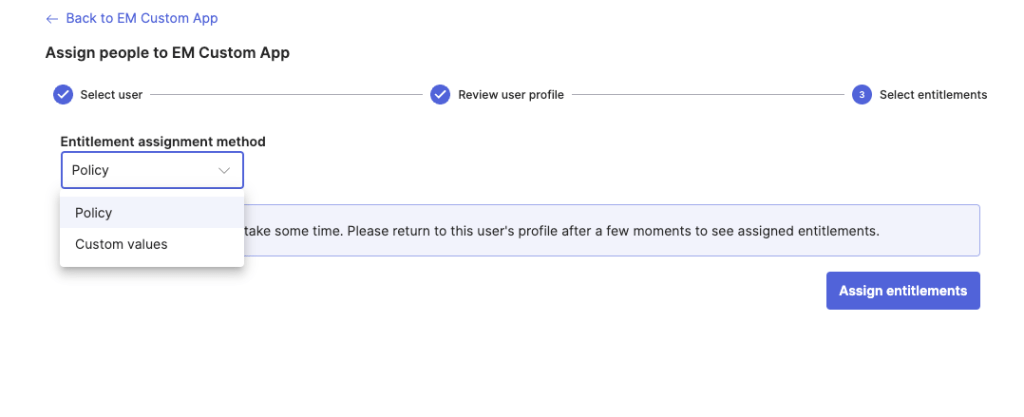Go to the Review user profile step label
The height and width of the screenshot is (417, 1024).
tap(511, 95)
